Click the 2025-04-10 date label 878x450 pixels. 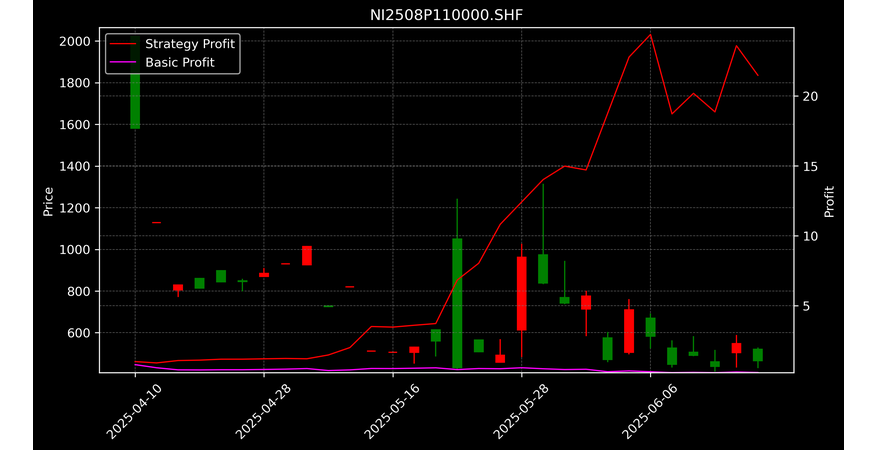(x=134, y=412)
